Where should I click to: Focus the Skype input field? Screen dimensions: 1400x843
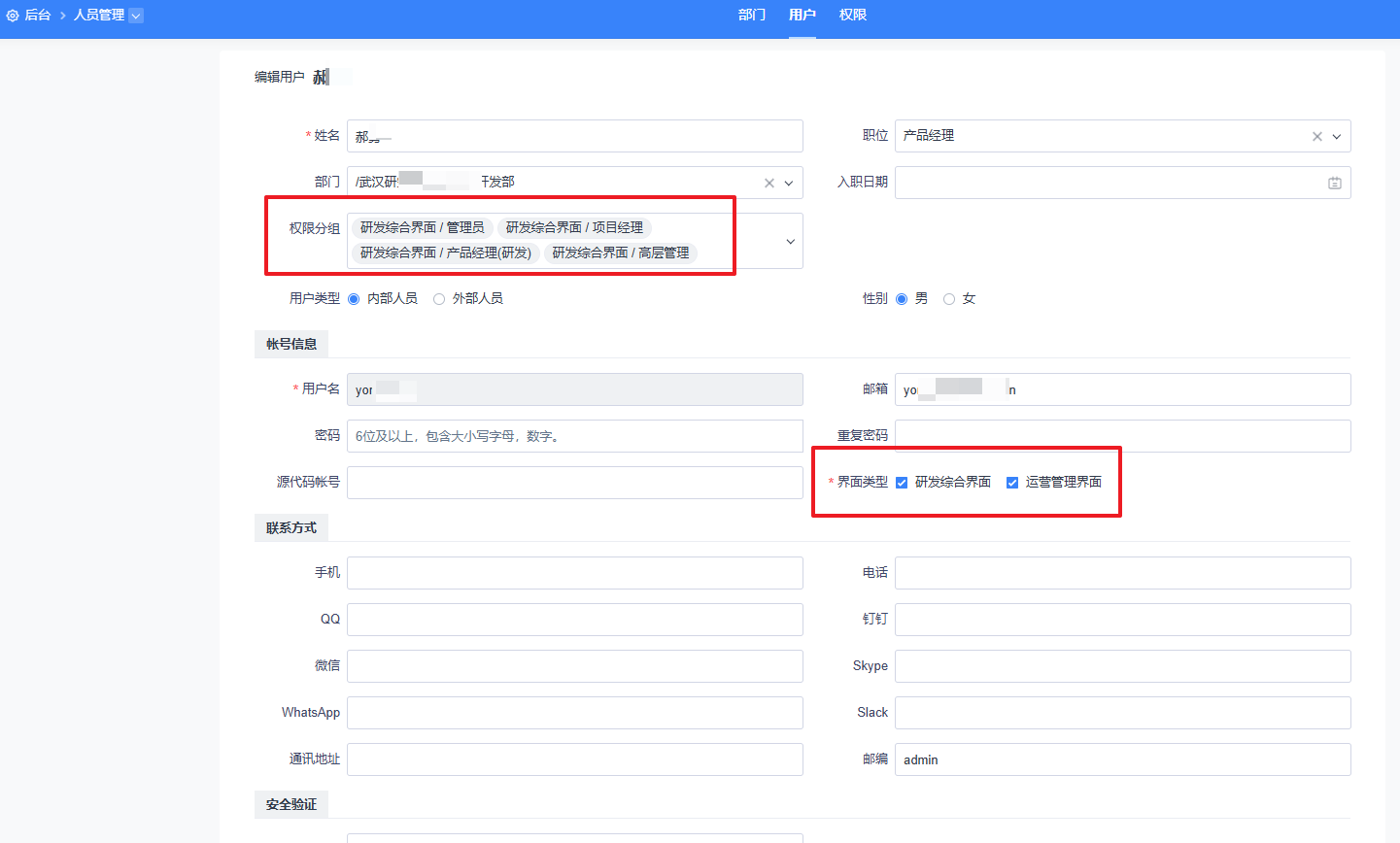(x=1123, y=666)
